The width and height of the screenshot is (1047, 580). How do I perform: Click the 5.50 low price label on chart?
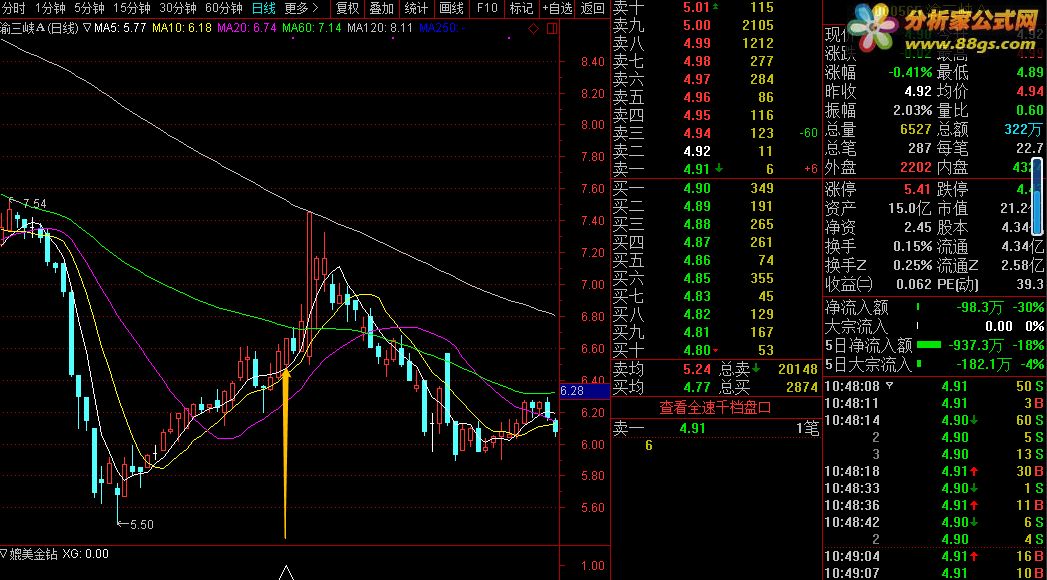[x=141, y=525]
